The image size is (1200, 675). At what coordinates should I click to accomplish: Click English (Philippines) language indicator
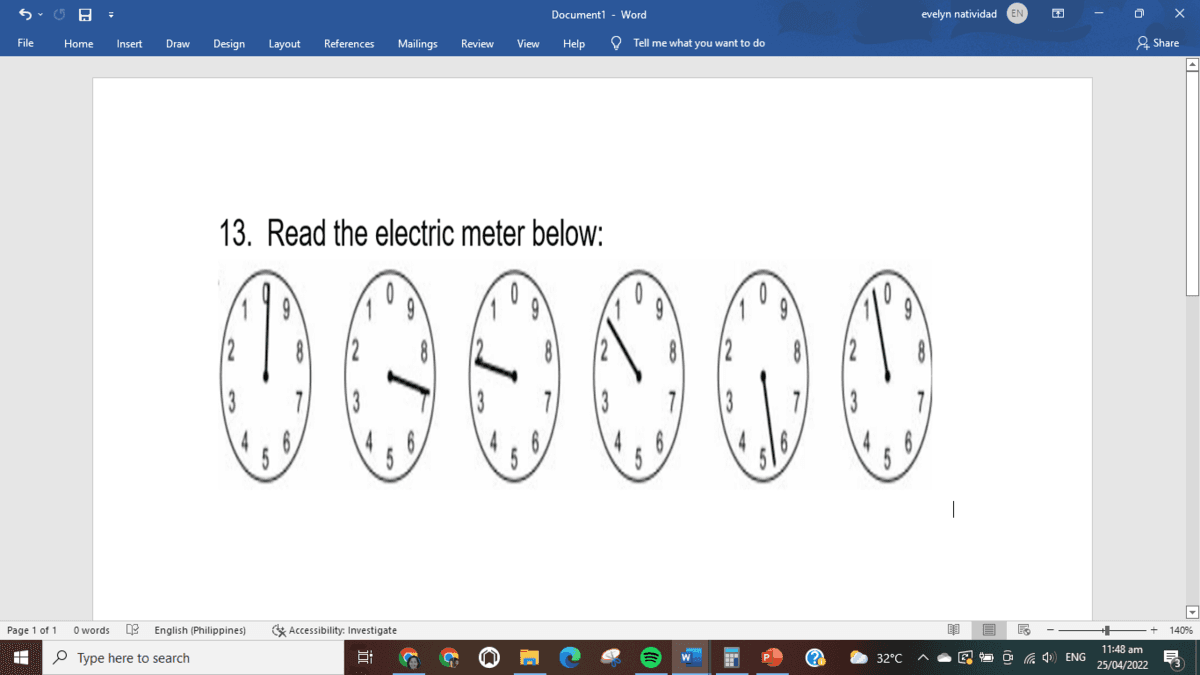tap(200, 630)
